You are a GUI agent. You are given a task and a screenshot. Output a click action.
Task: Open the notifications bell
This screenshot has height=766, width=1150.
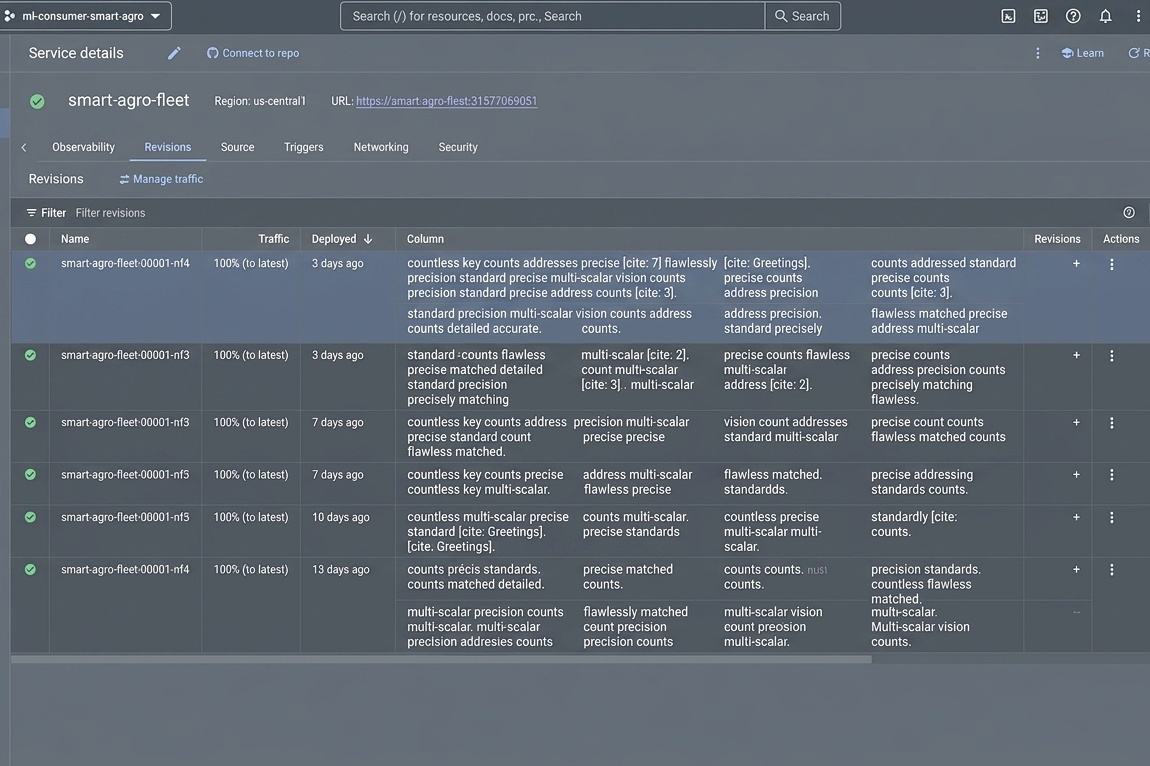(1105, 16)
